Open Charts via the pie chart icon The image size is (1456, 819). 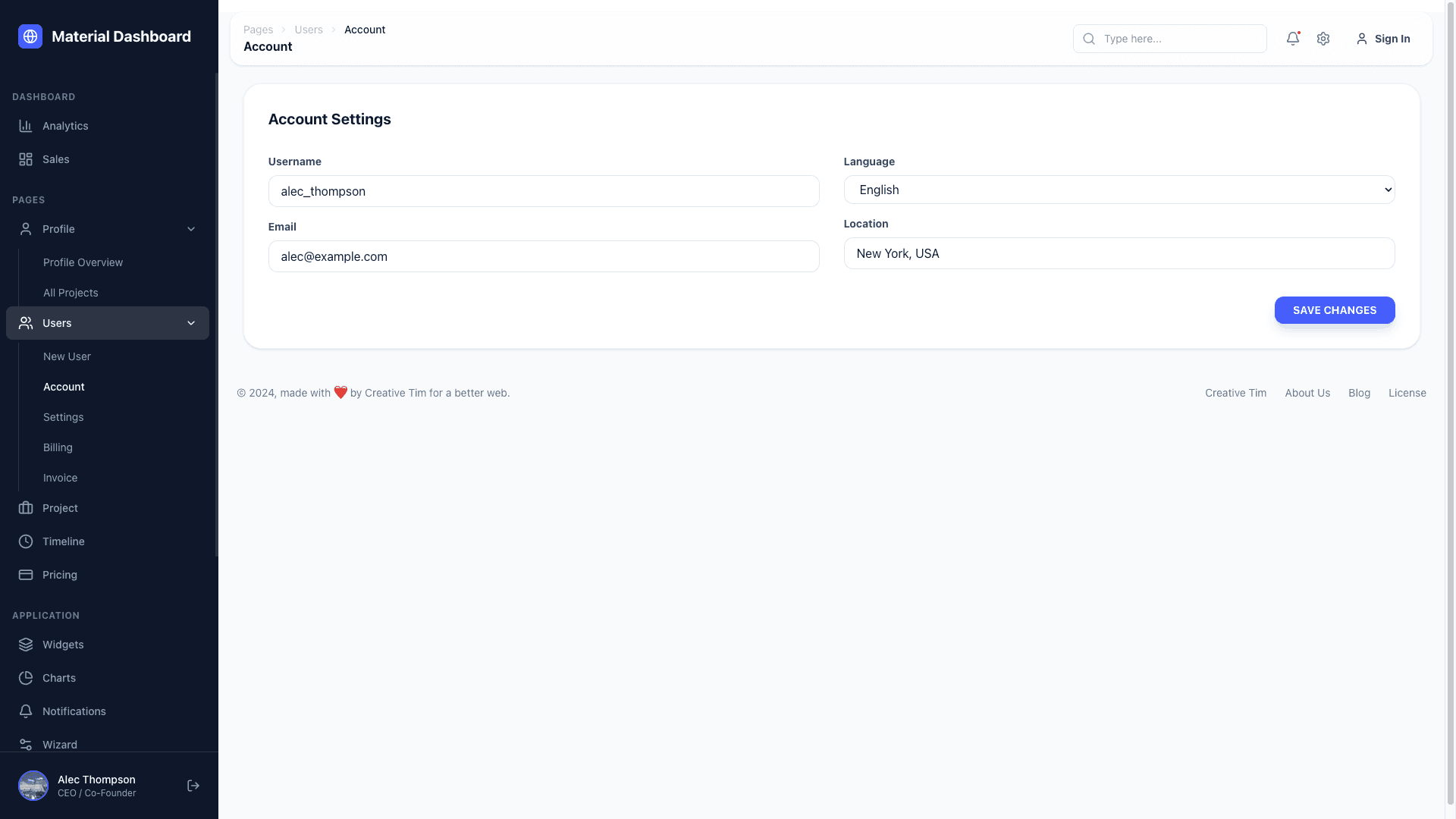click(x=26, y=678)
